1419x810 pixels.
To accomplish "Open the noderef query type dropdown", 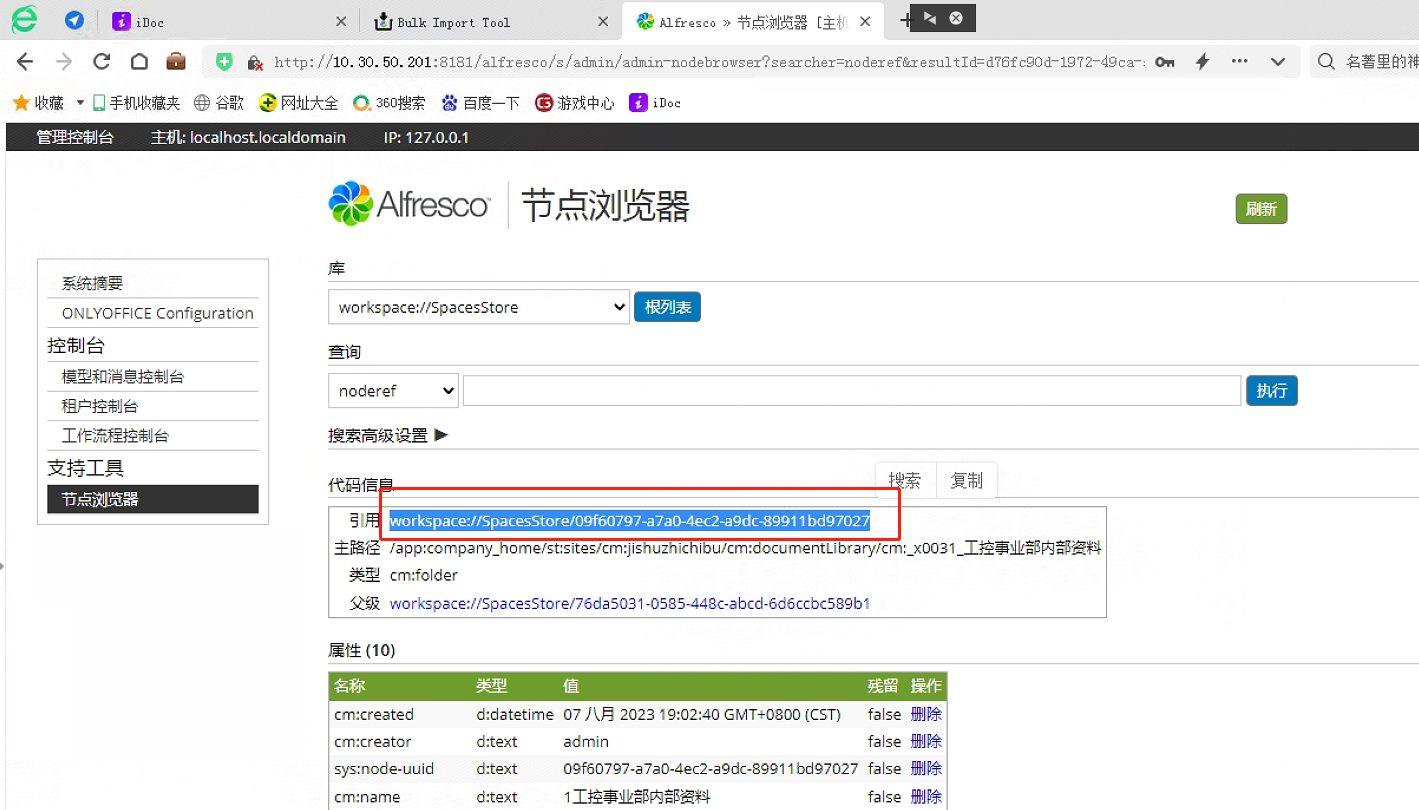I will coord(393,391).
